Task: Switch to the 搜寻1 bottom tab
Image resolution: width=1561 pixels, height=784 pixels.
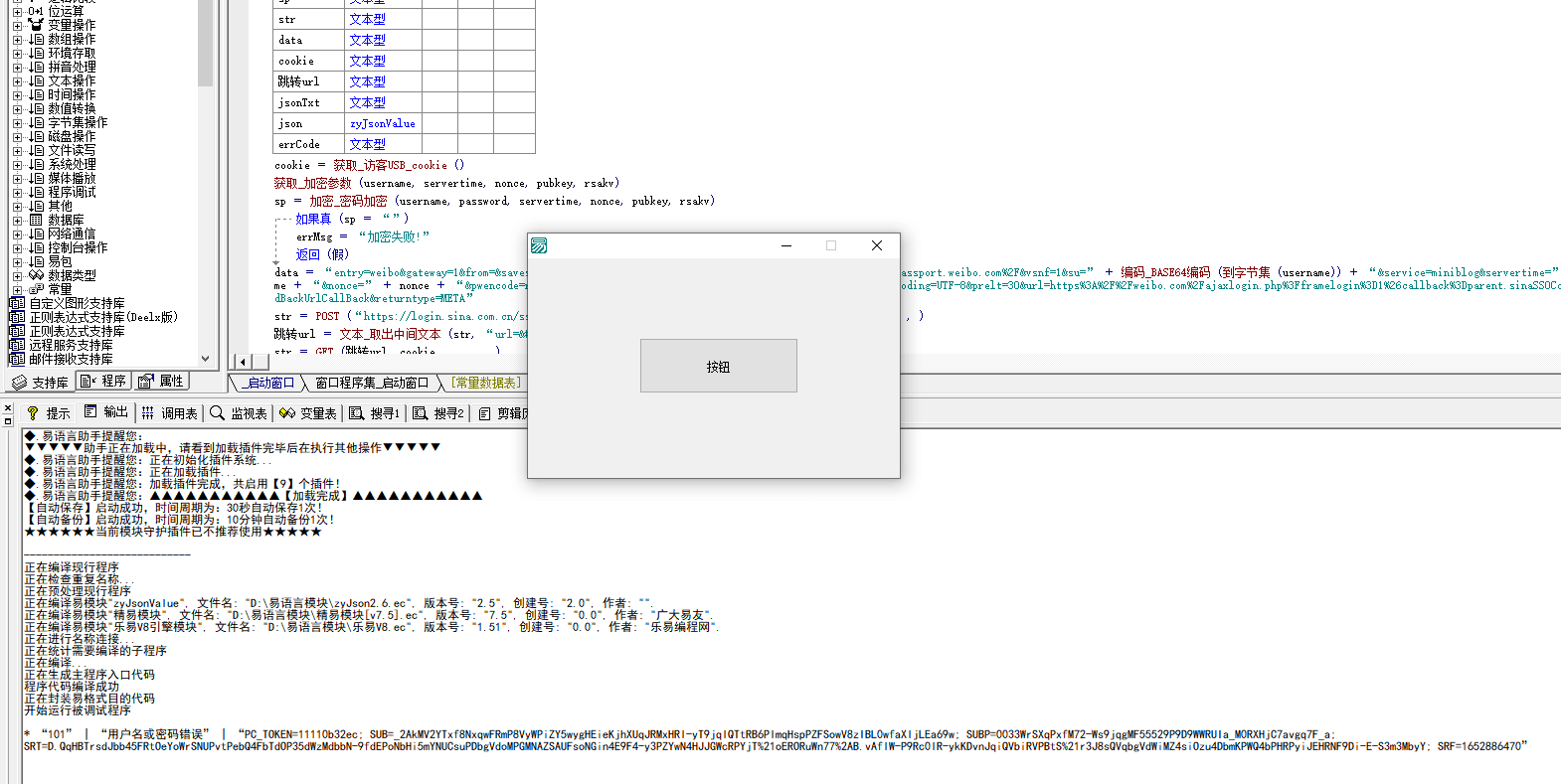Action: tap(375, 412)
